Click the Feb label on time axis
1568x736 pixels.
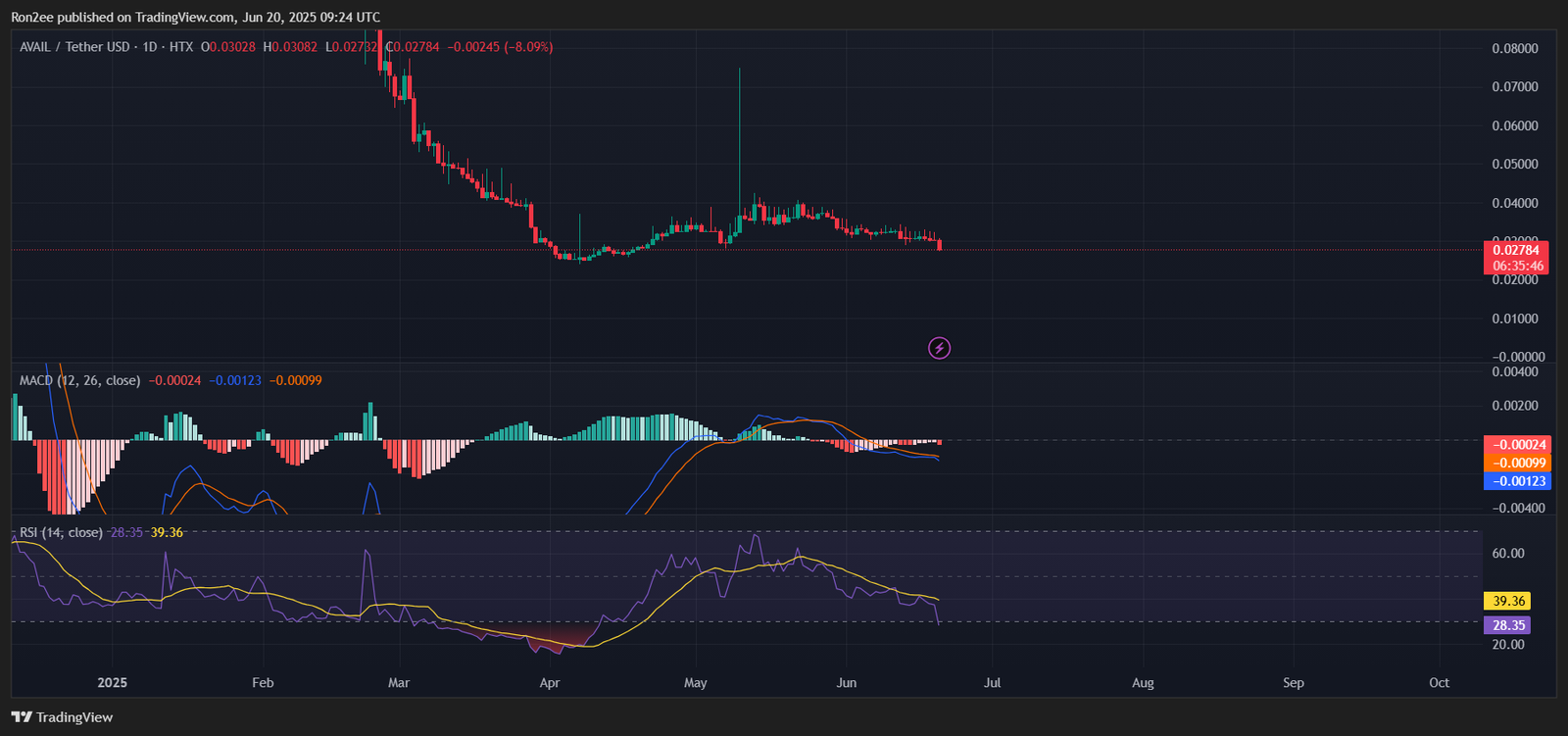(x=263, y=682)
